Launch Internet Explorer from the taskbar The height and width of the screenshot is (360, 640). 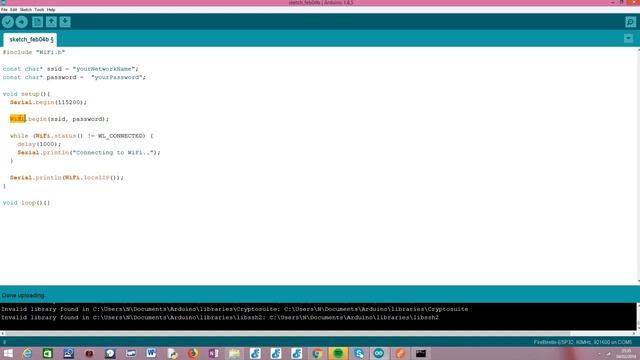point(27,353)
